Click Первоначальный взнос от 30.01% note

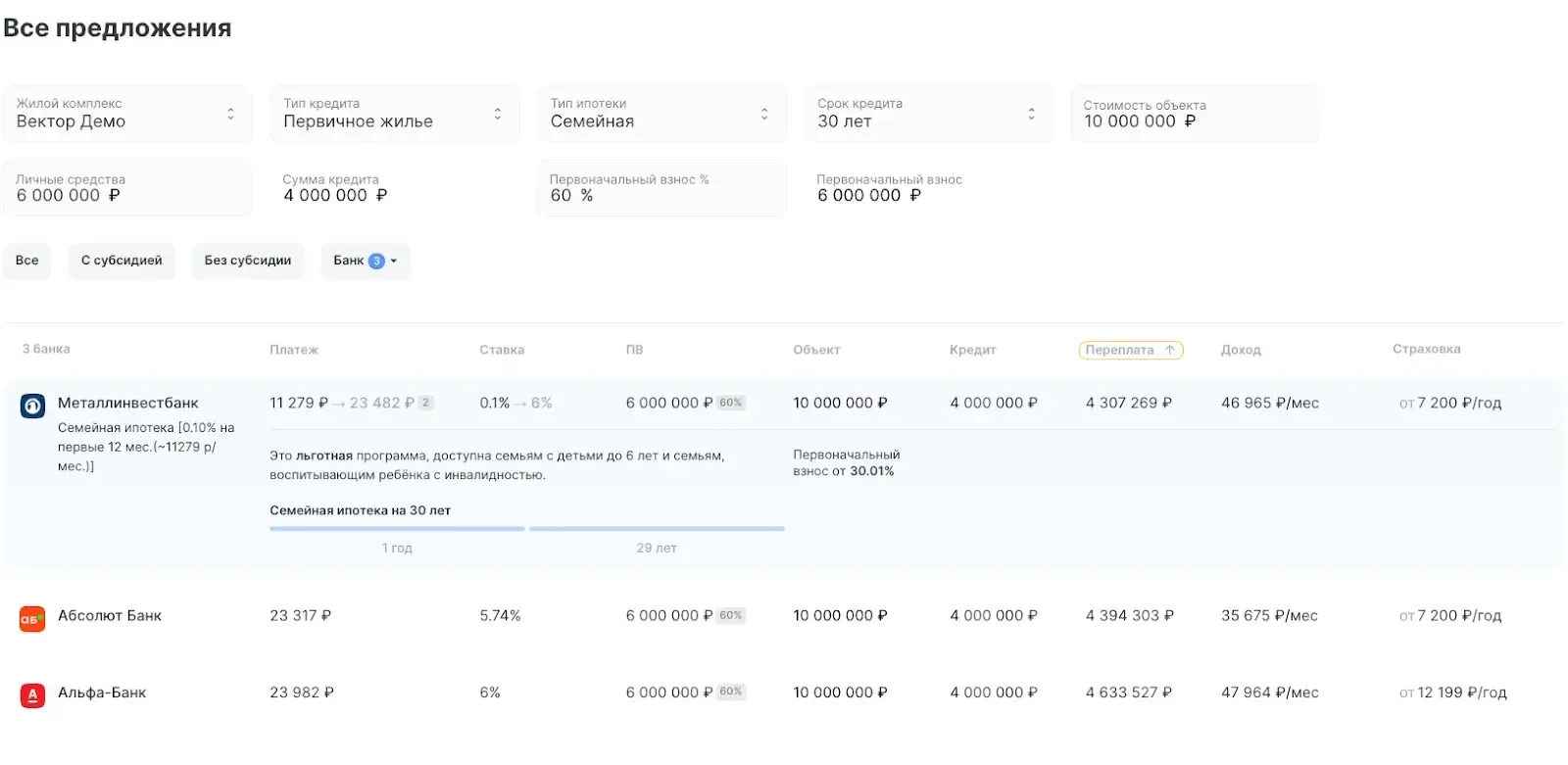(847, 463)
